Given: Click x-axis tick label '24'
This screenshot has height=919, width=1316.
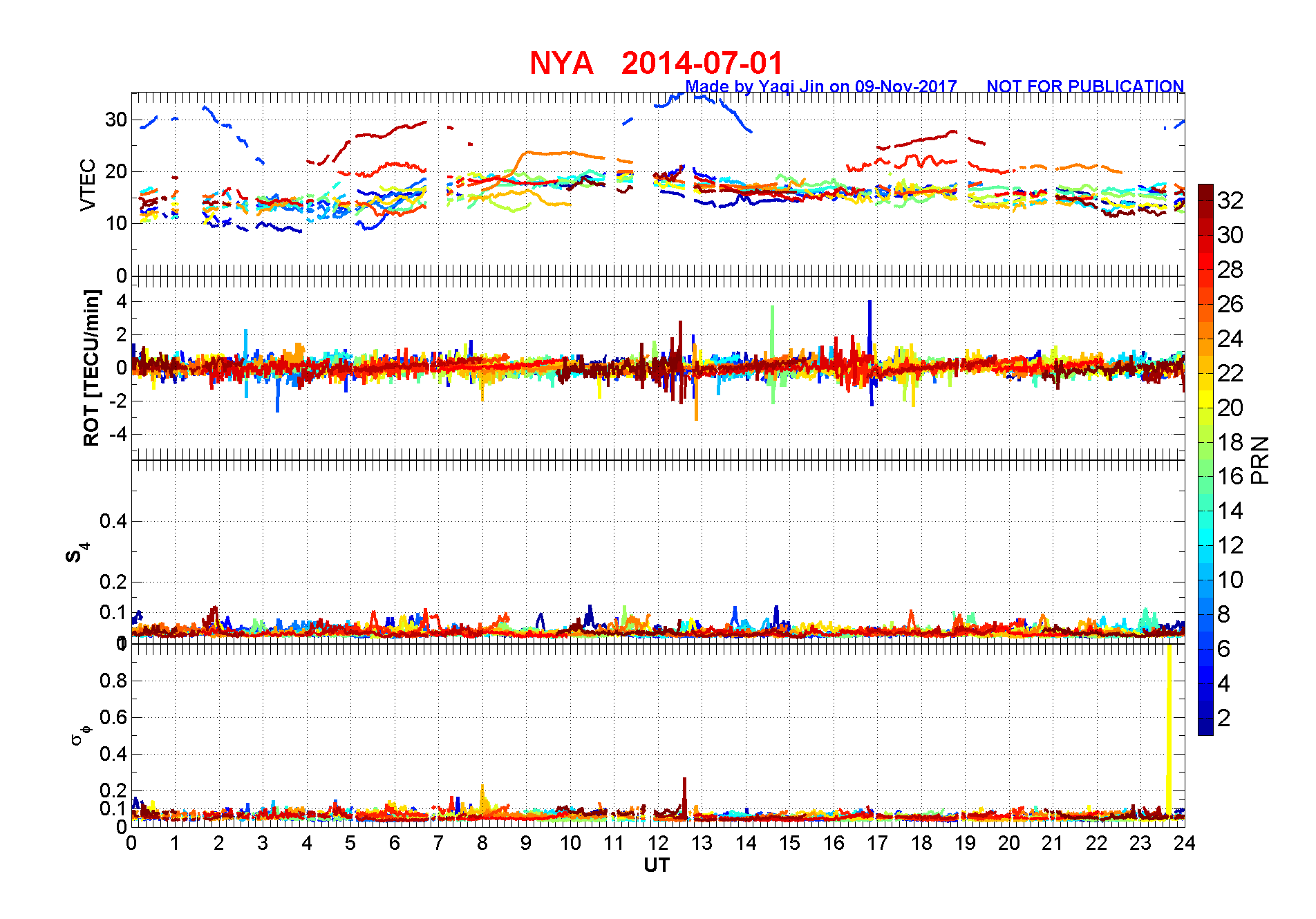Looking at the screenshot, I should 1185,843.
